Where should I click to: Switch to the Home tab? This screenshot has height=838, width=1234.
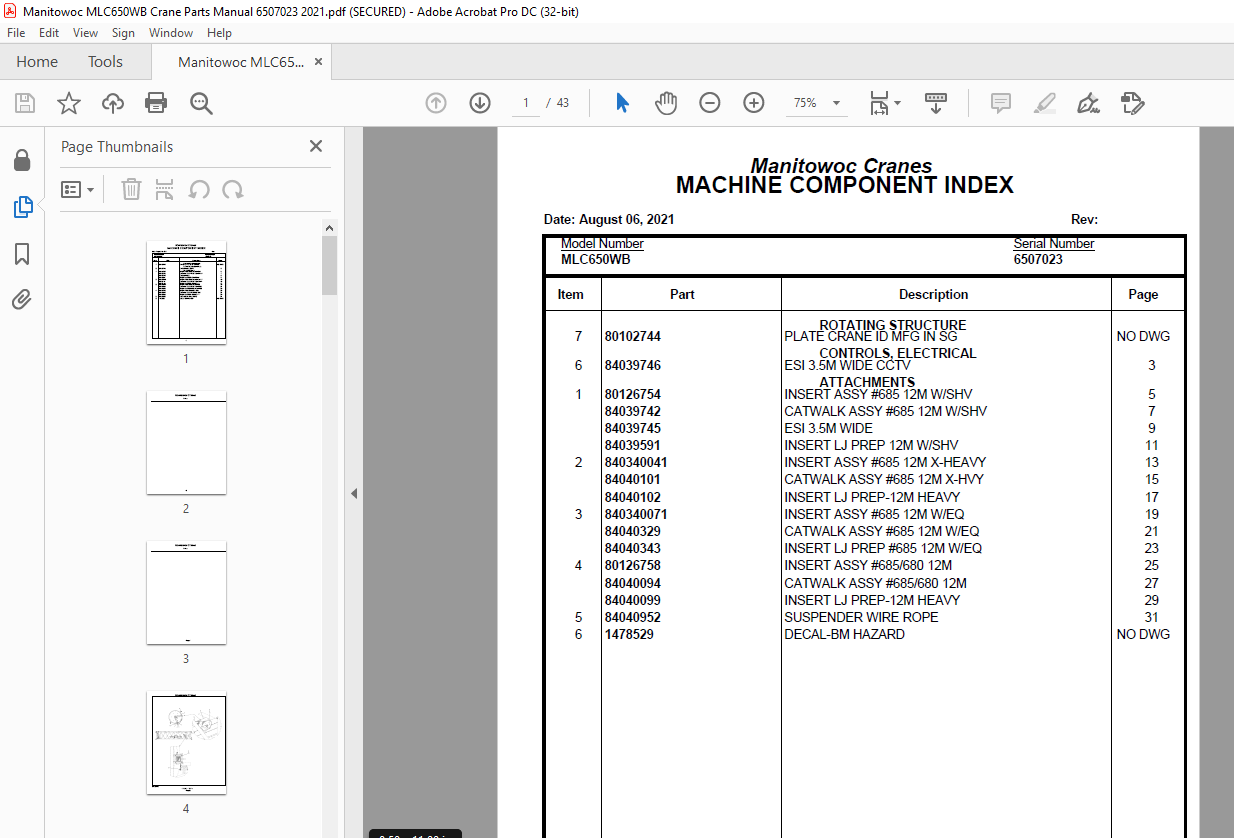click(x=37, y=62)
